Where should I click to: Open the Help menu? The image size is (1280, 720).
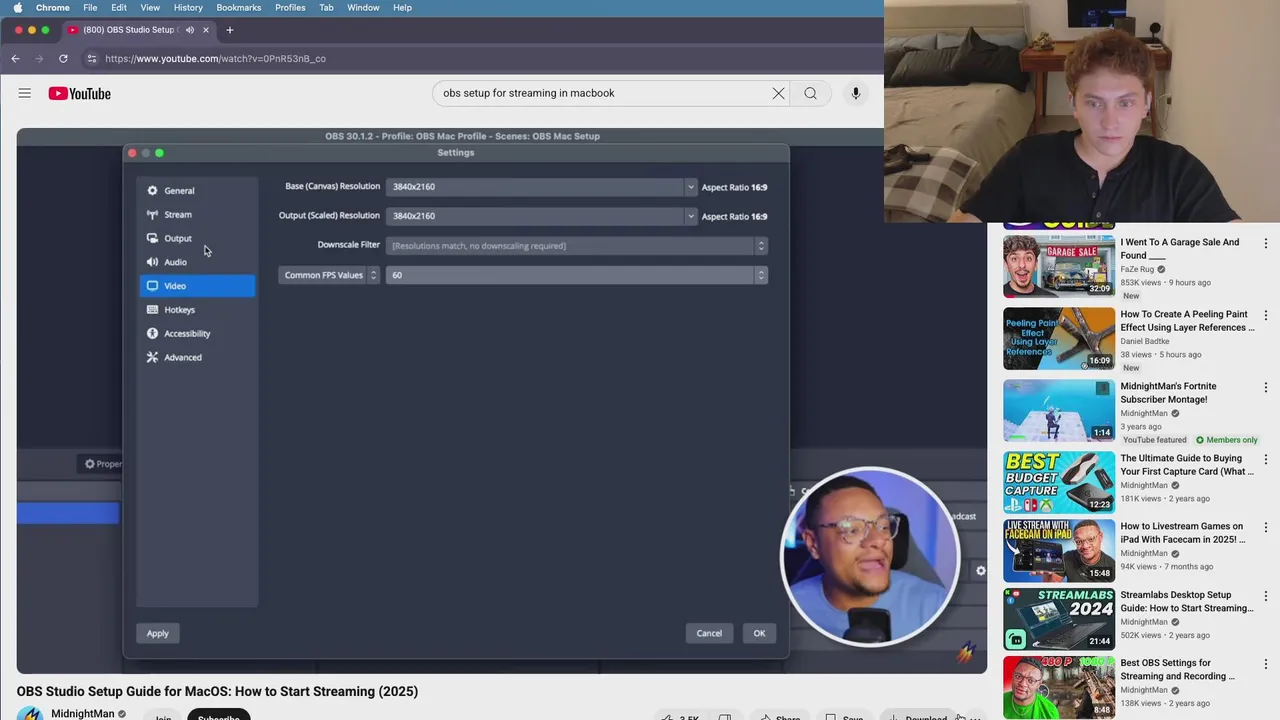[x=402, y=8]
